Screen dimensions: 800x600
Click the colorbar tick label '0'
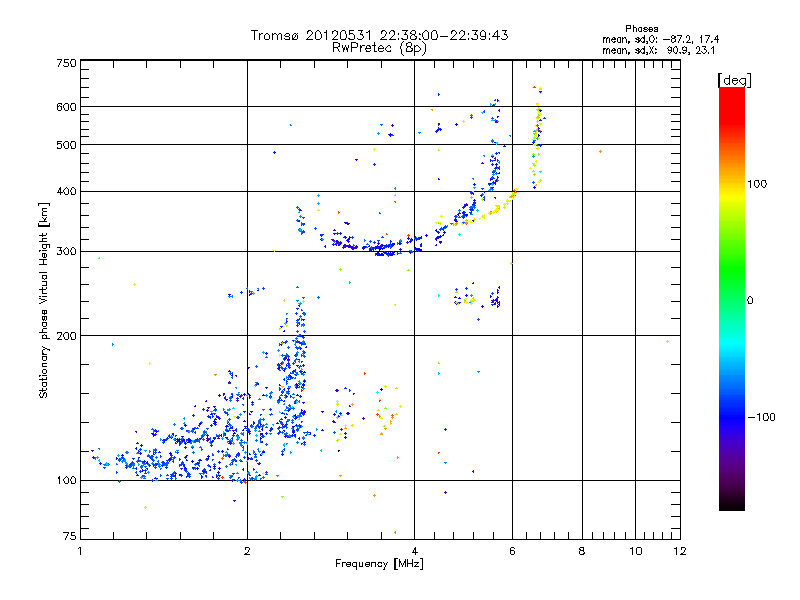point(750,300)
